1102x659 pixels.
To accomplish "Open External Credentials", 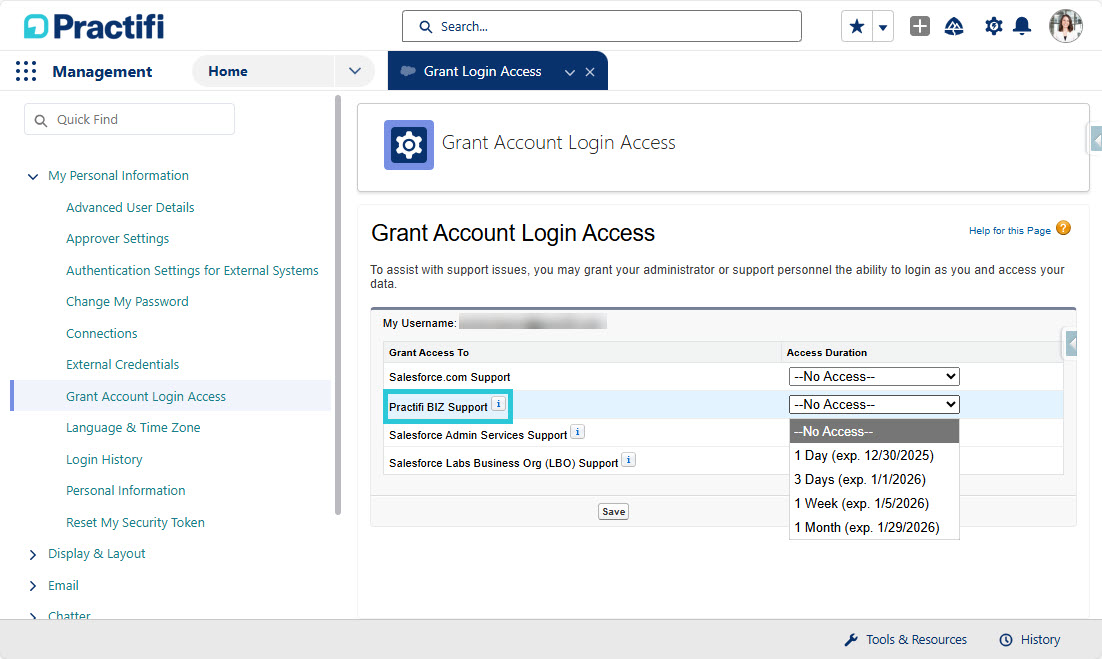I will click(122, 365).
